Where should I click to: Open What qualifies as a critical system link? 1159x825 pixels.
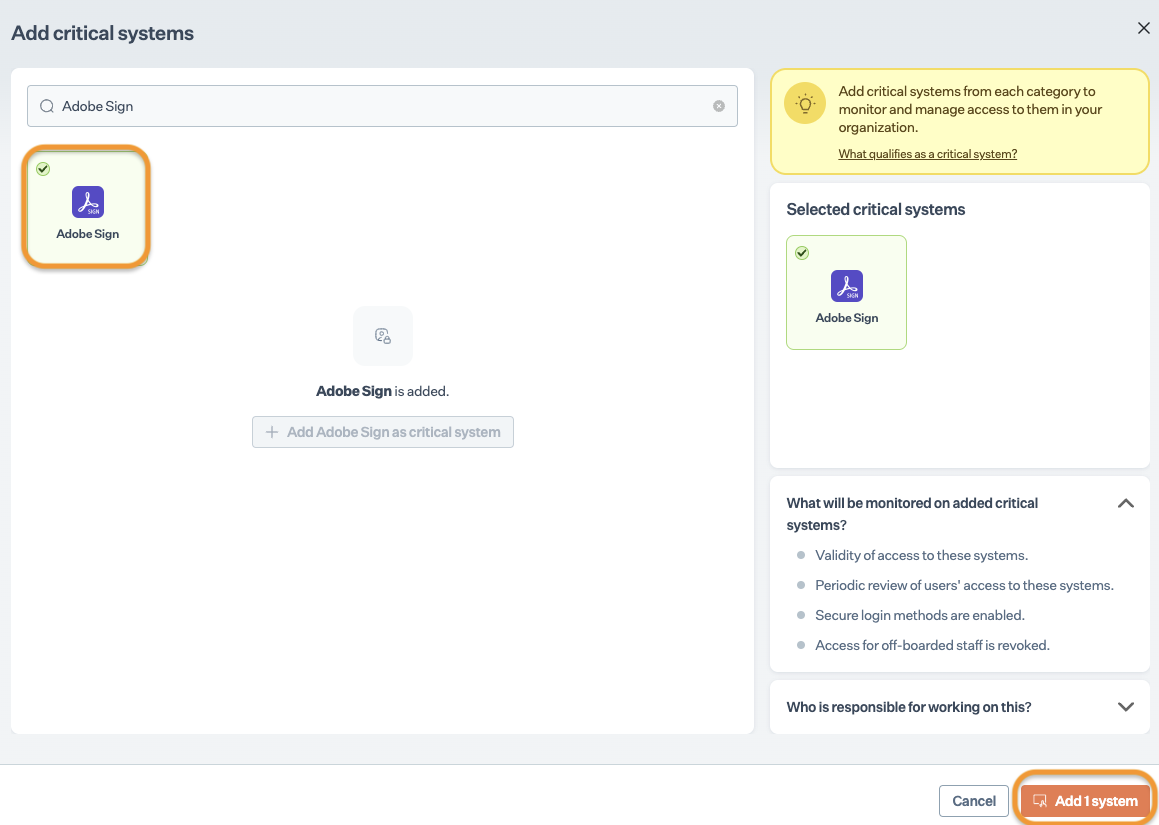coord(928,154)
